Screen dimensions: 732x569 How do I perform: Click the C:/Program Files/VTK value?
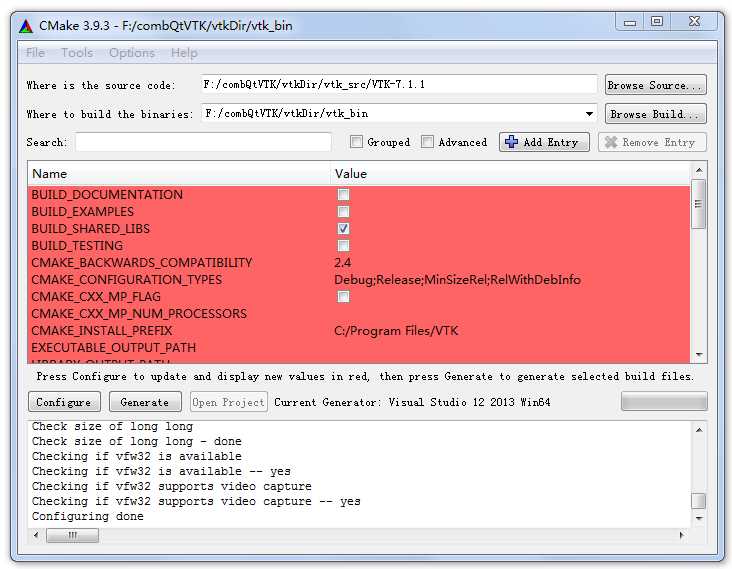pyautogui.click(x=396, y=330)
